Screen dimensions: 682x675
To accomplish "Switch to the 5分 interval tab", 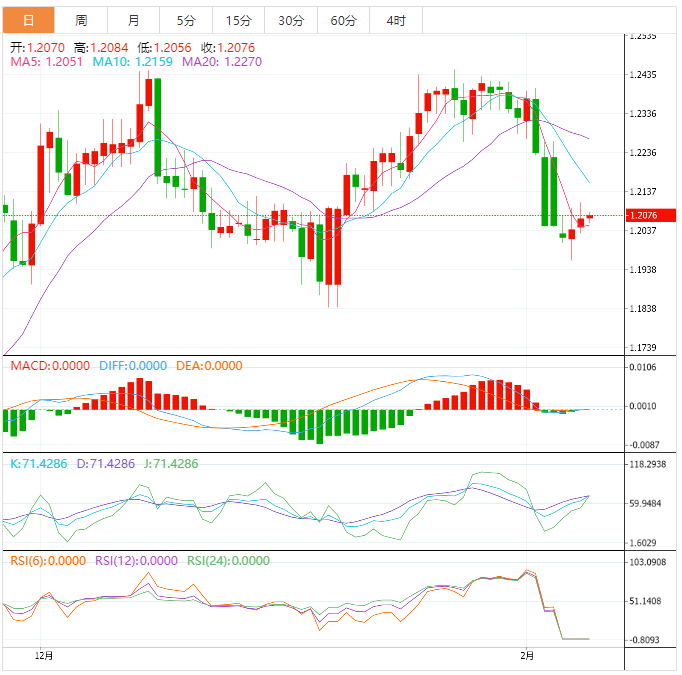I will pos(186,20).
